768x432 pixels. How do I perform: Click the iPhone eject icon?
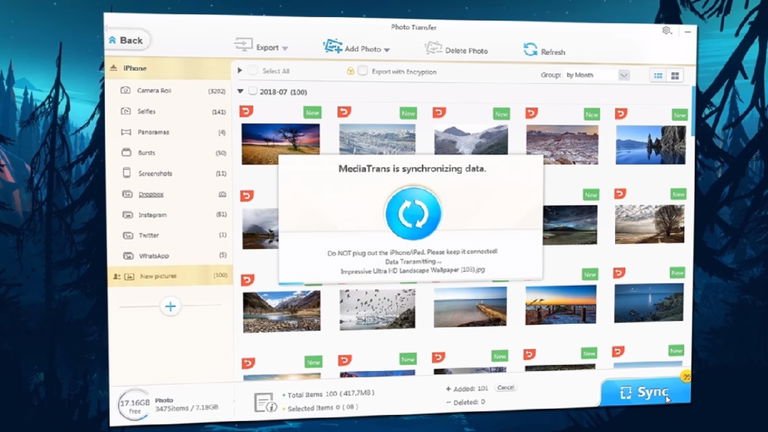click(114, 68)
